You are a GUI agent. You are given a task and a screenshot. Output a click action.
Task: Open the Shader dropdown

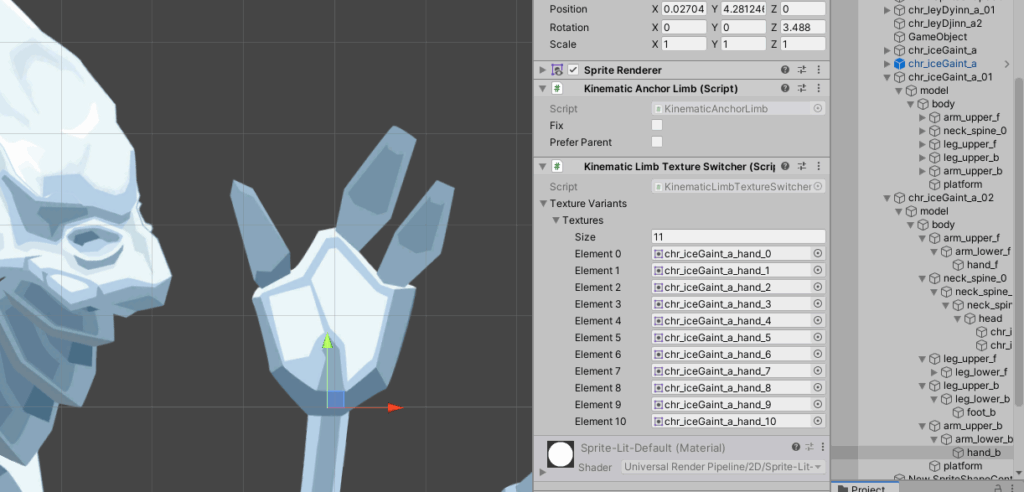pyautogui.click(x=722, y=467)
